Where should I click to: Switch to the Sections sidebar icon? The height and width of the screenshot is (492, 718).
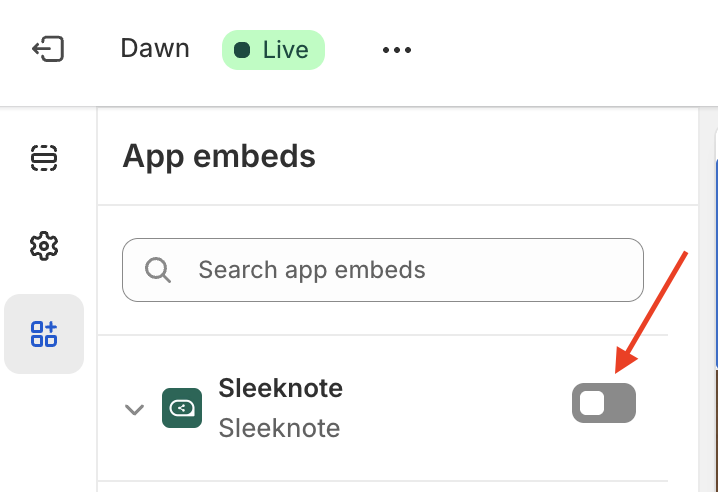point(44,158)
